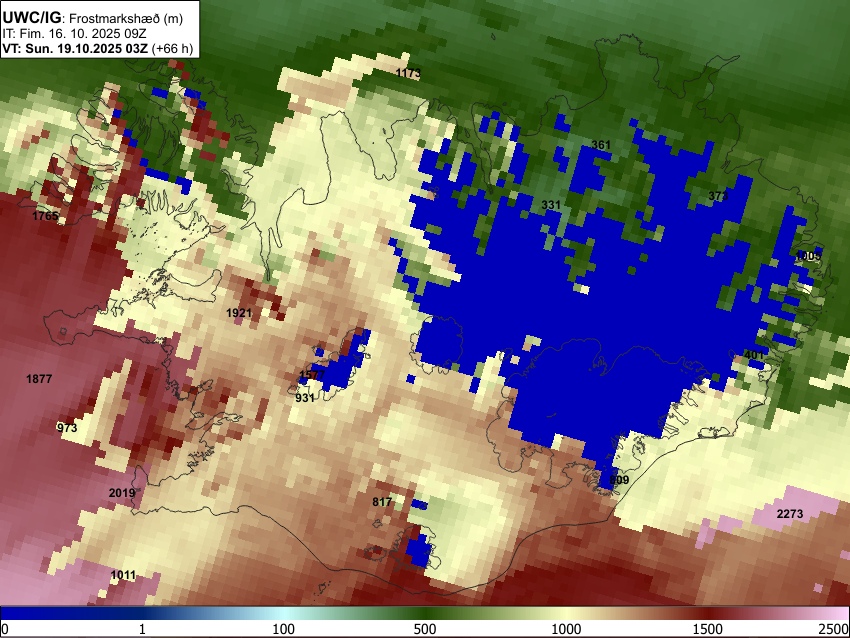Select the VT: Sun. 19.10.2025 03Z line
The image size is (850, 638).
pyautogui.click(x=98, y=48)
